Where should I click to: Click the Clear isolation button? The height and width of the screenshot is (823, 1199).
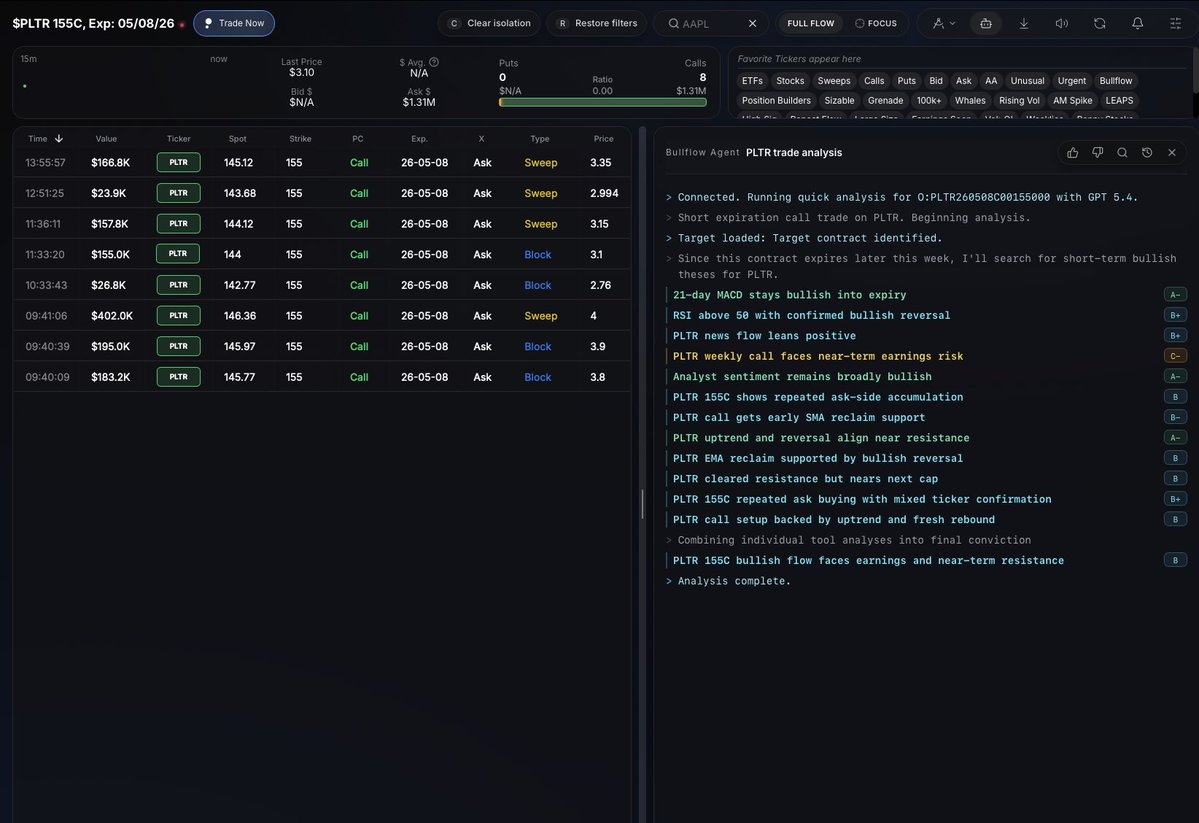[x=489, y=24]
